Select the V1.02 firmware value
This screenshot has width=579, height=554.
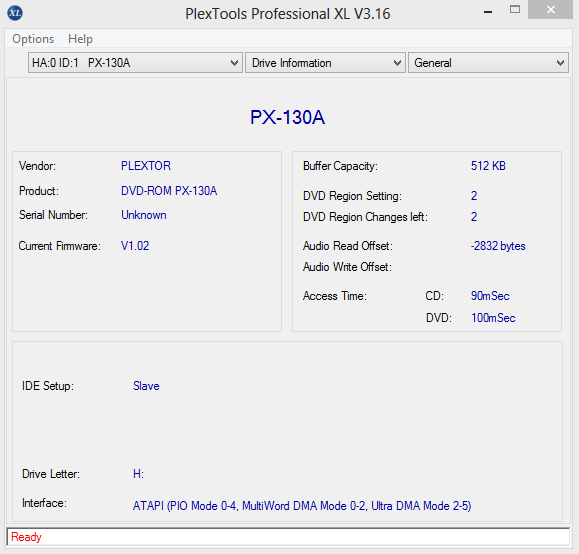coord(135,246)
